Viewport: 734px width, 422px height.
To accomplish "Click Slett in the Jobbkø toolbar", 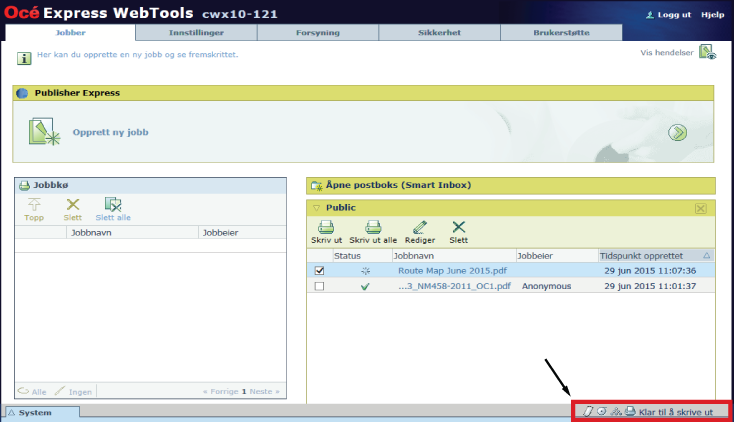I will pyautogui.click(x=73, y=209).
